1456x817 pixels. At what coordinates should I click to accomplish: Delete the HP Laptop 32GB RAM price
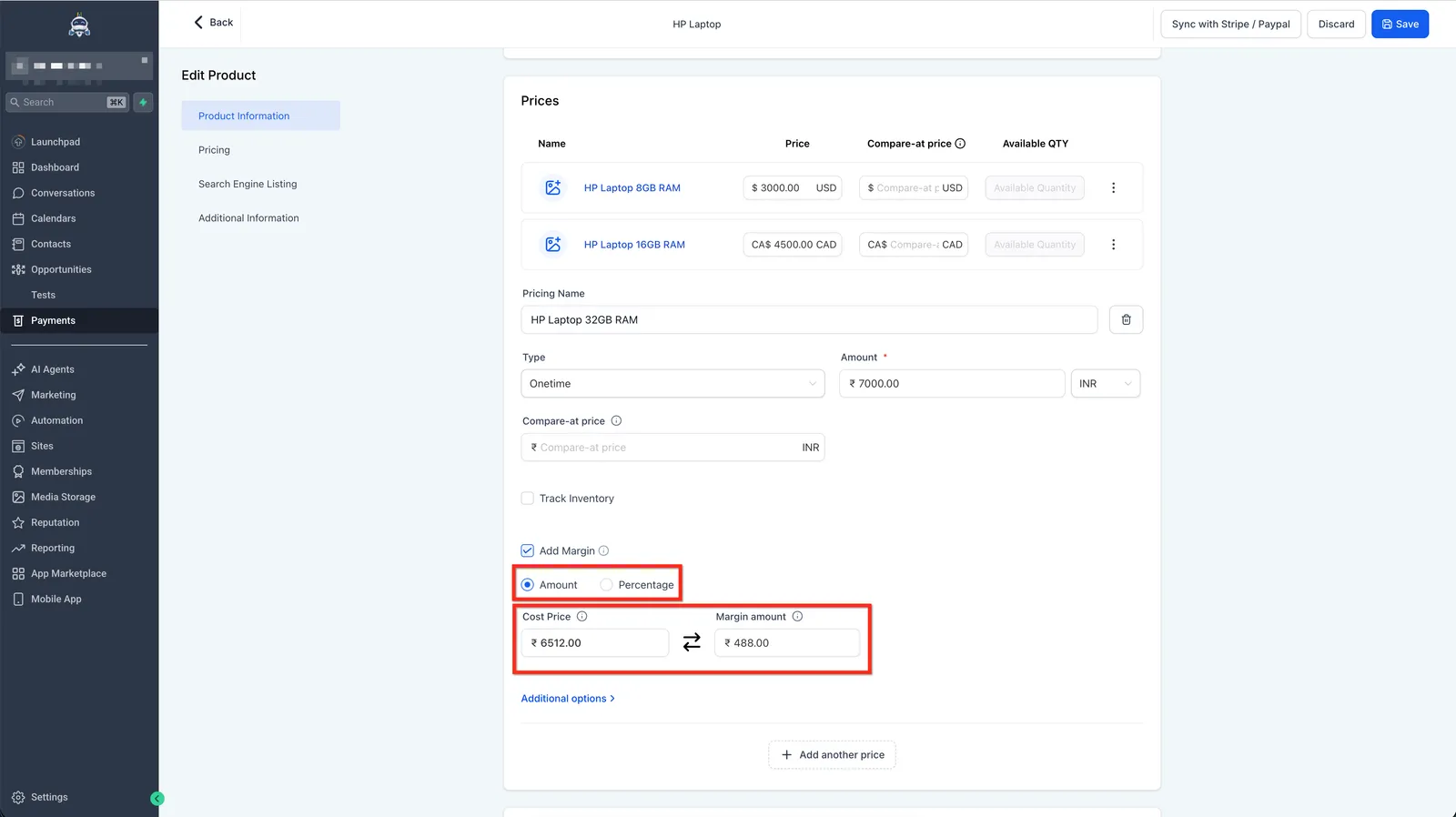(1126, 319)
